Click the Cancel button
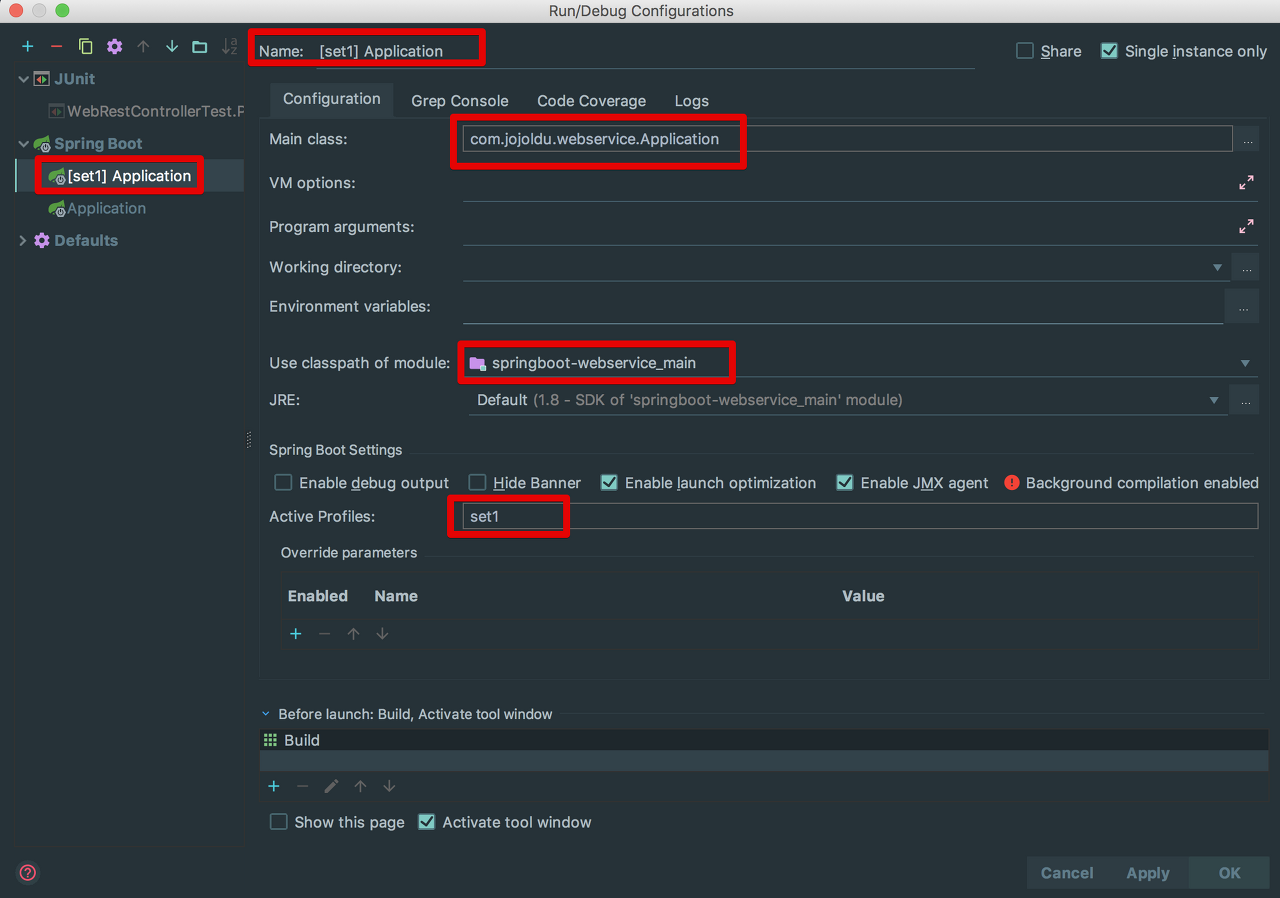1280x898 pixels. coord(1067,873)
